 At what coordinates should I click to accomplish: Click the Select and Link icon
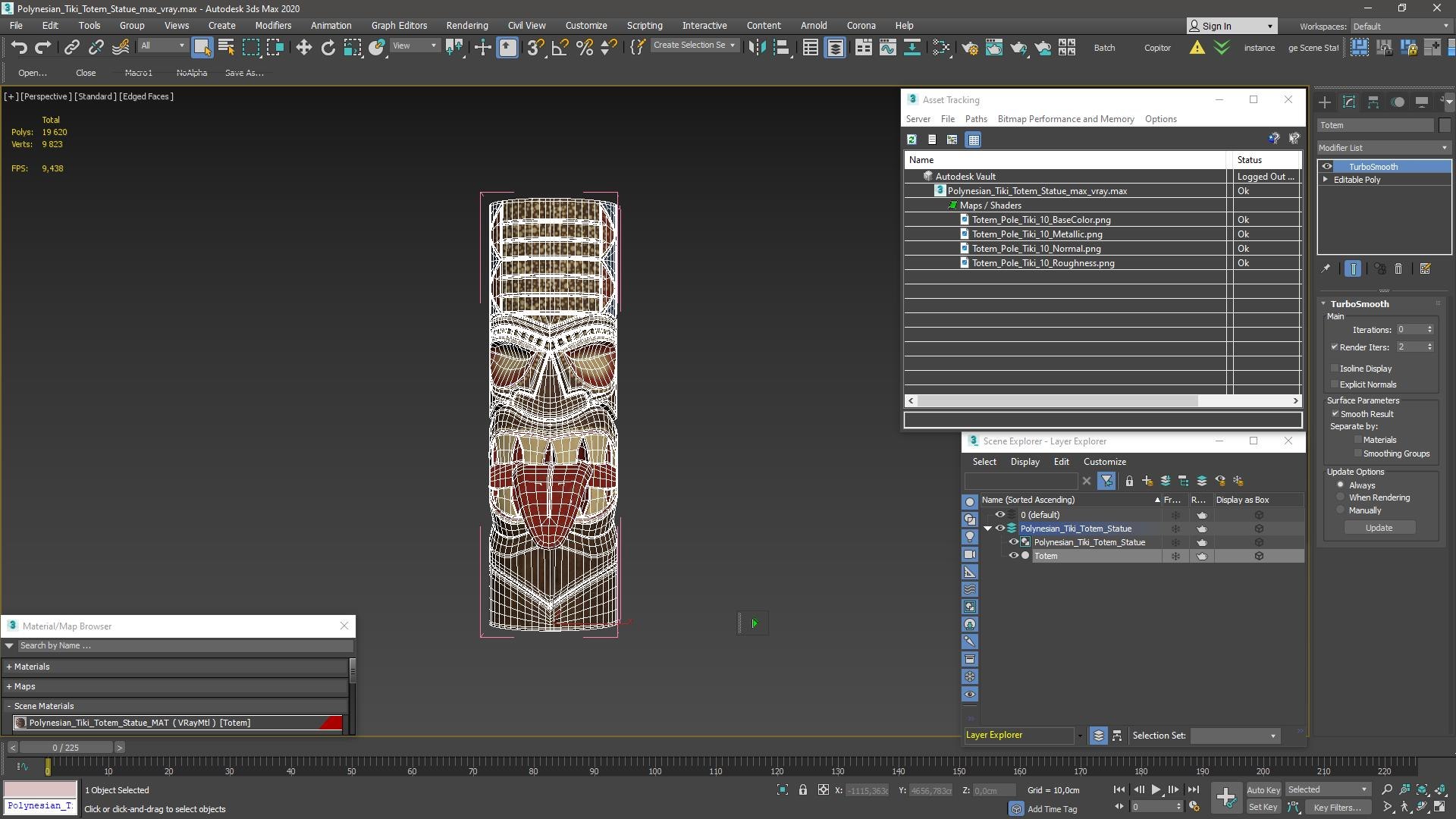(71, 48)
